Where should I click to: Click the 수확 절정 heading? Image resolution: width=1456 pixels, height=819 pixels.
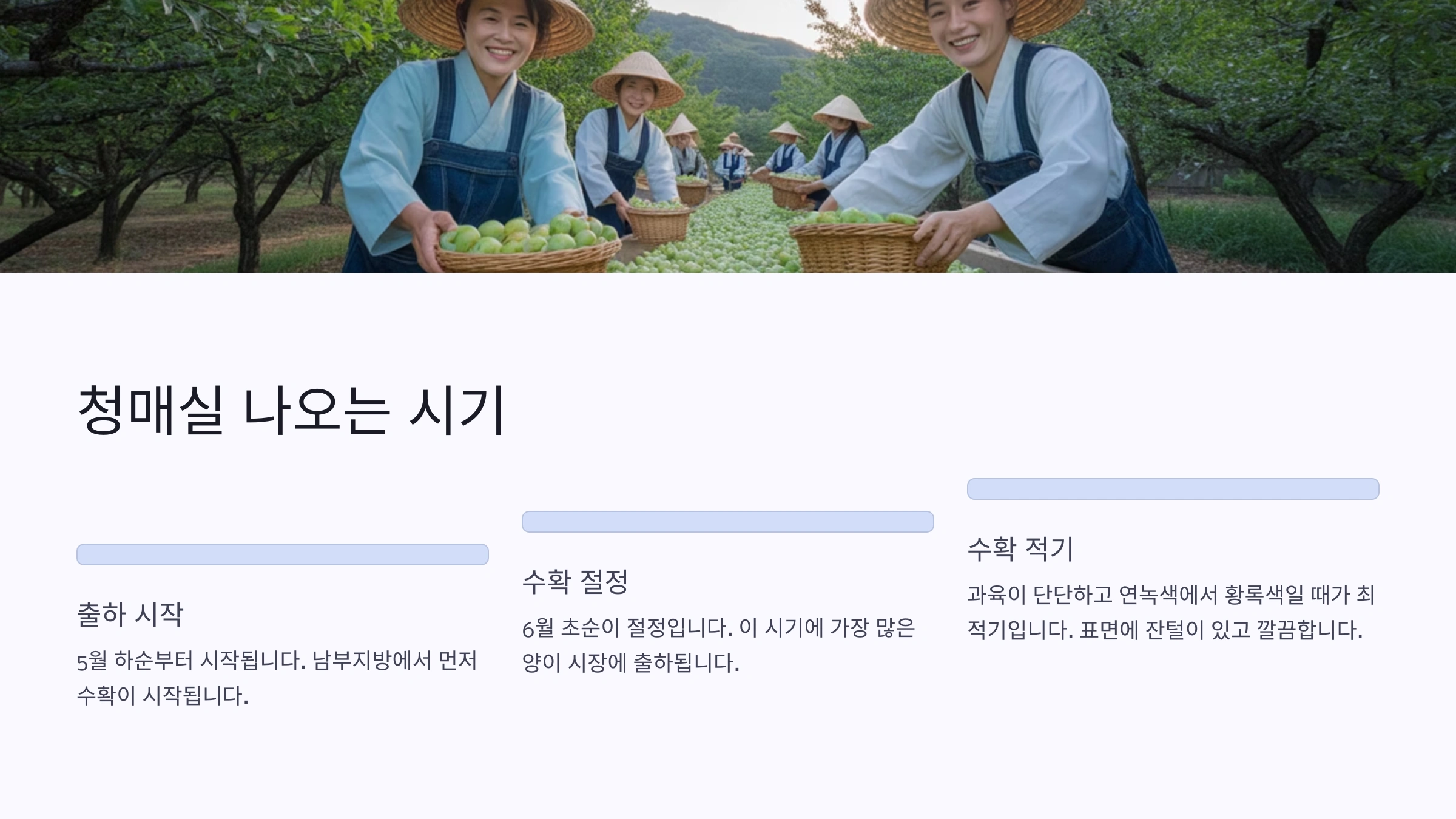click(x=575, y=581)
